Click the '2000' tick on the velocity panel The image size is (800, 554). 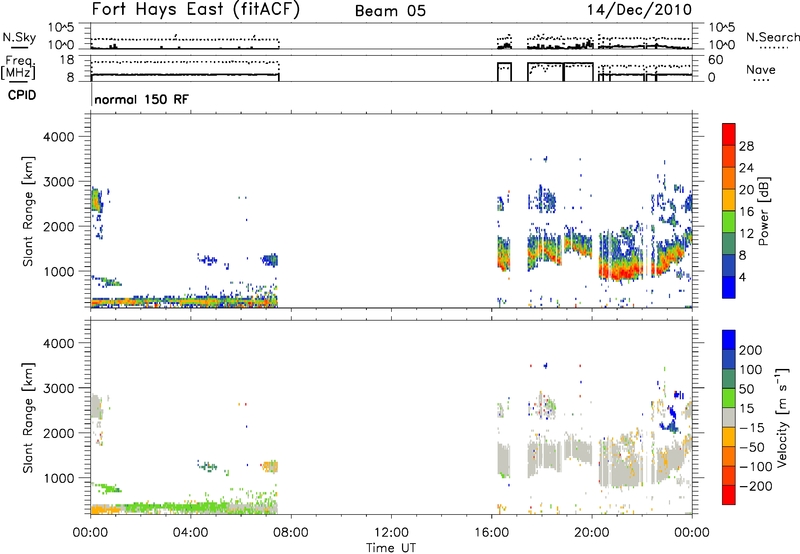click(x=59, y=433)
